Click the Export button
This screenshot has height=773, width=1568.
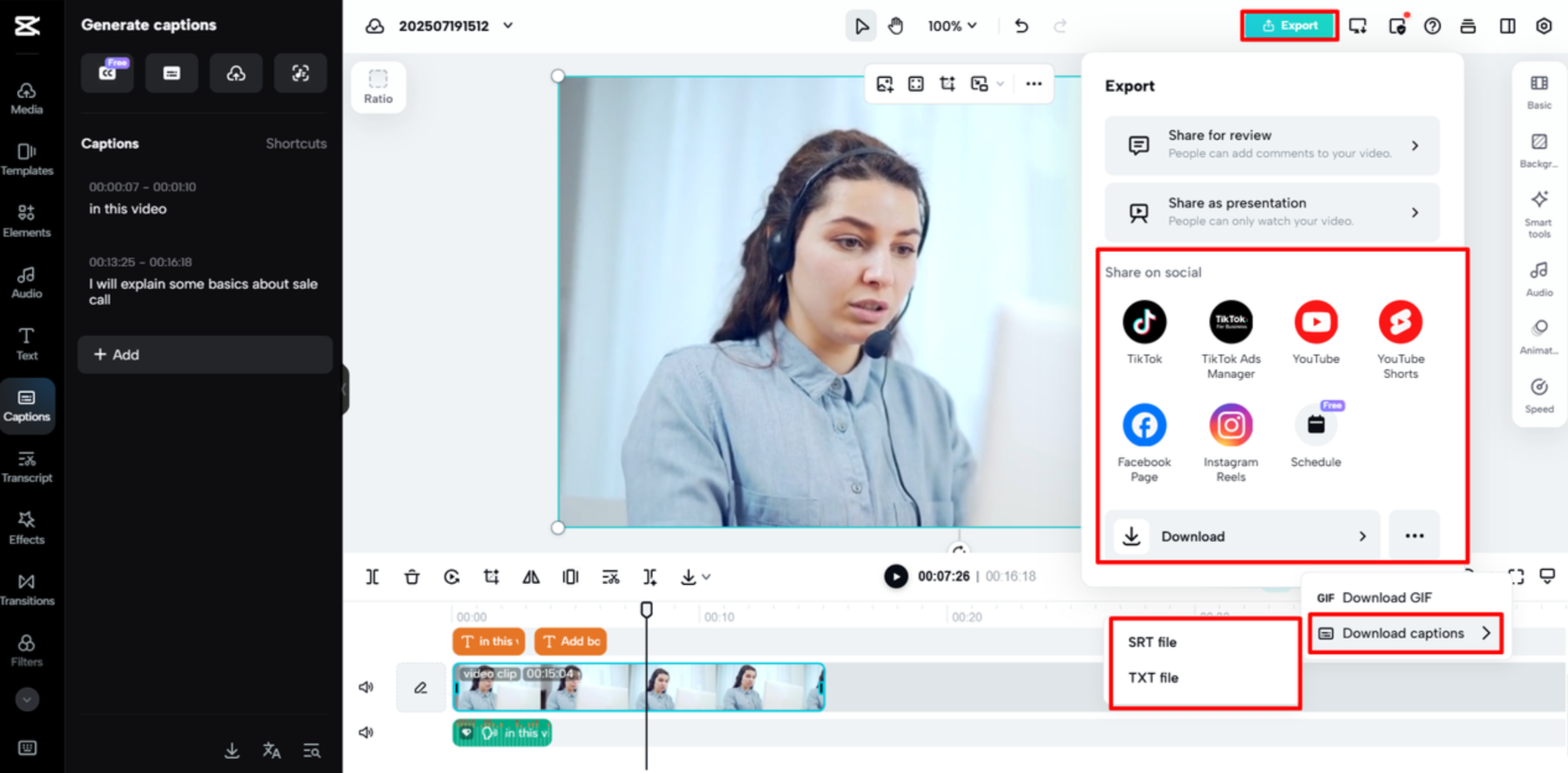click(1288, 26)
